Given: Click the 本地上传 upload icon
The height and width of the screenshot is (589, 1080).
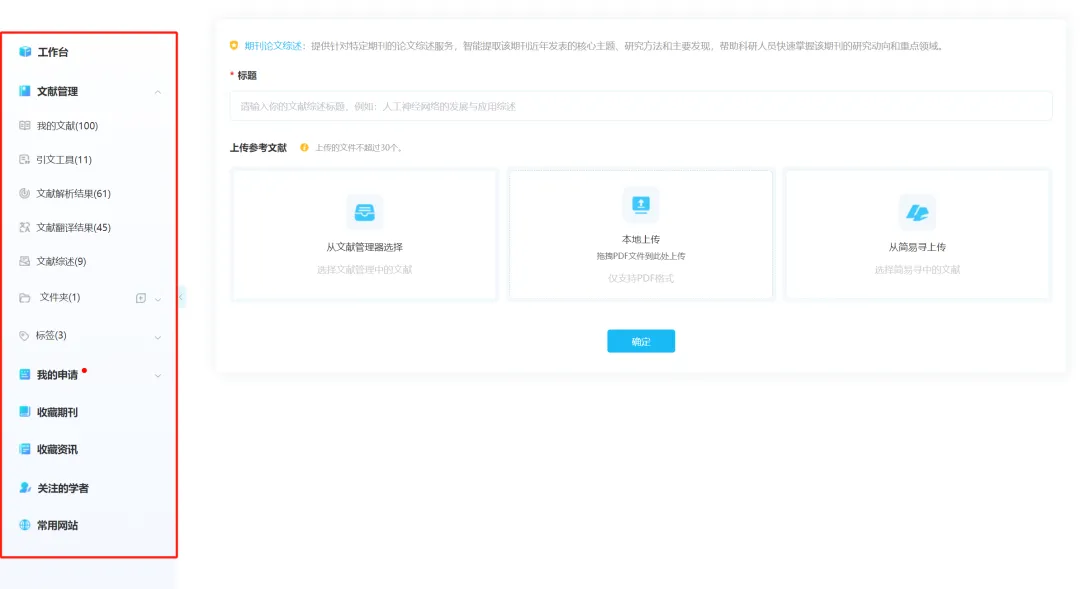Looking at the screenshot, I should tap(641, 204).
